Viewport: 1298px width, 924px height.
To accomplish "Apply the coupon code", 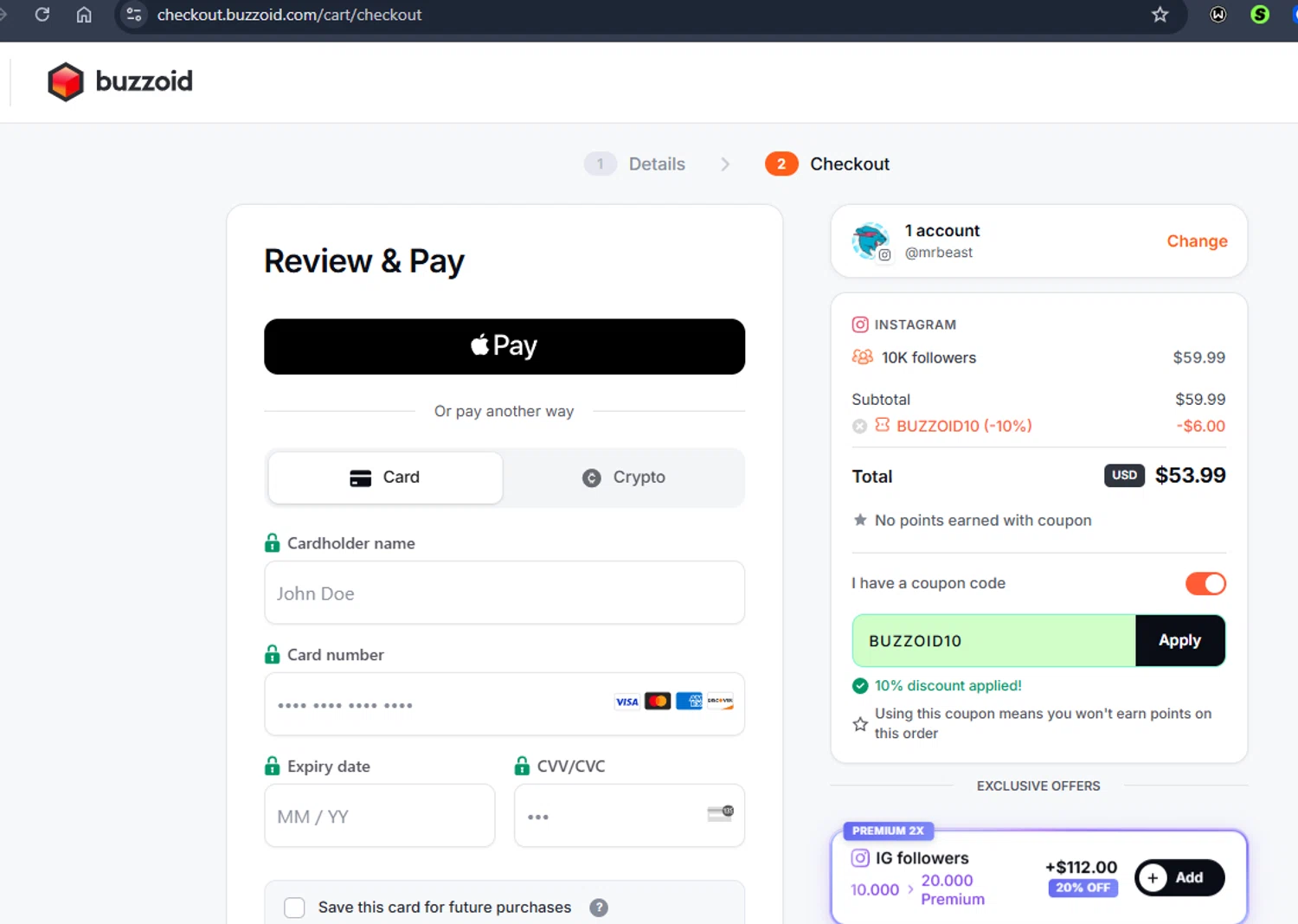I will click(1180, 640).
